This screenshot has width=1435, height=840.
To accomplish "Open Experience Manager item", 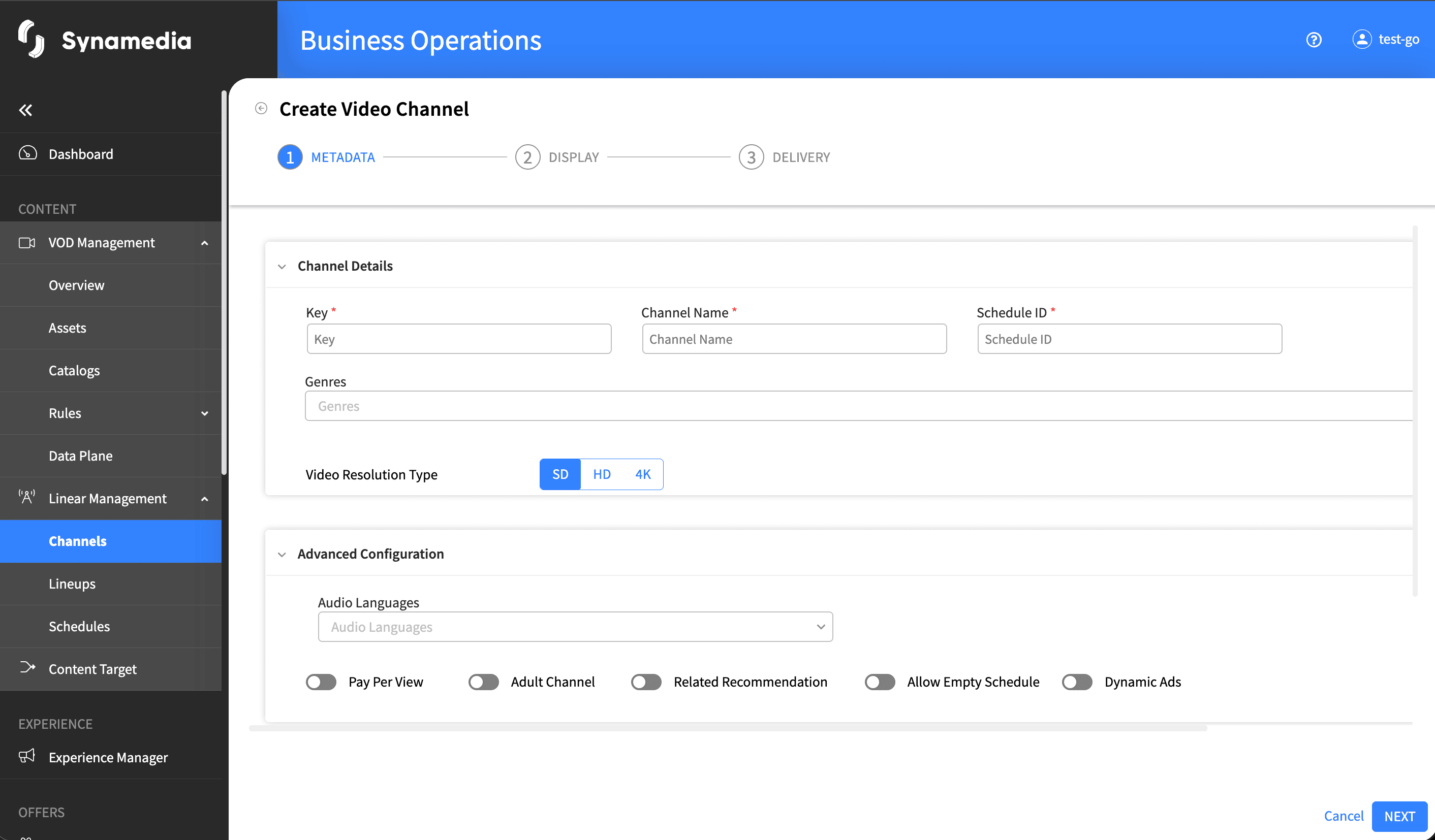I will point(110,758).
